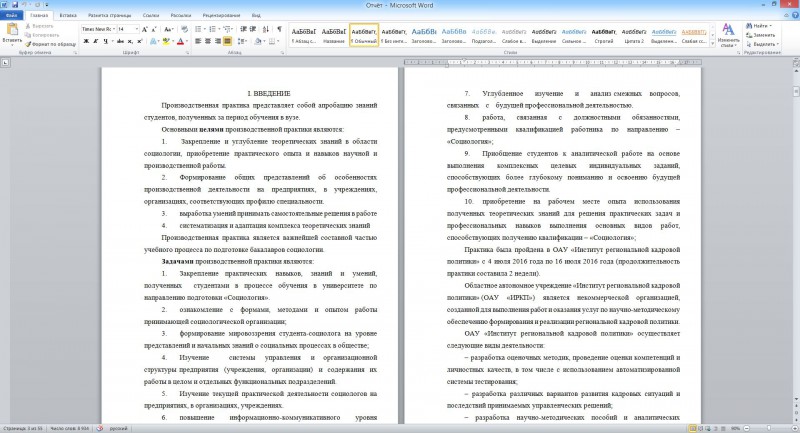The width and height of the screenshot is (800, 433).
Task: Switch to the Рассылки (Mailings) tab
Action: 181,16
